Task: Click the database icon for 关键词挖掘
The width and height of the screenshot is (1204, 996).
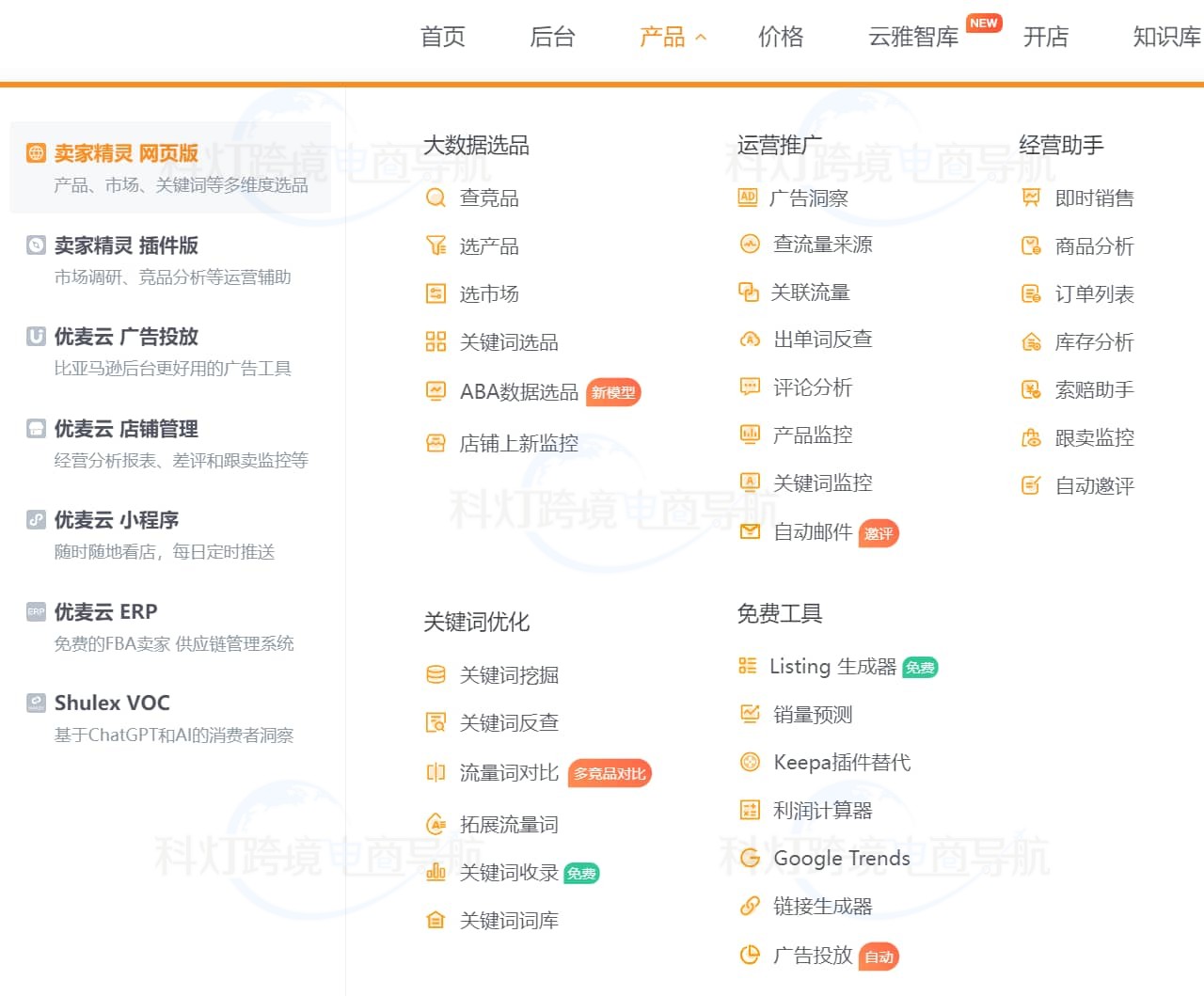Action: tap(436, 674)
